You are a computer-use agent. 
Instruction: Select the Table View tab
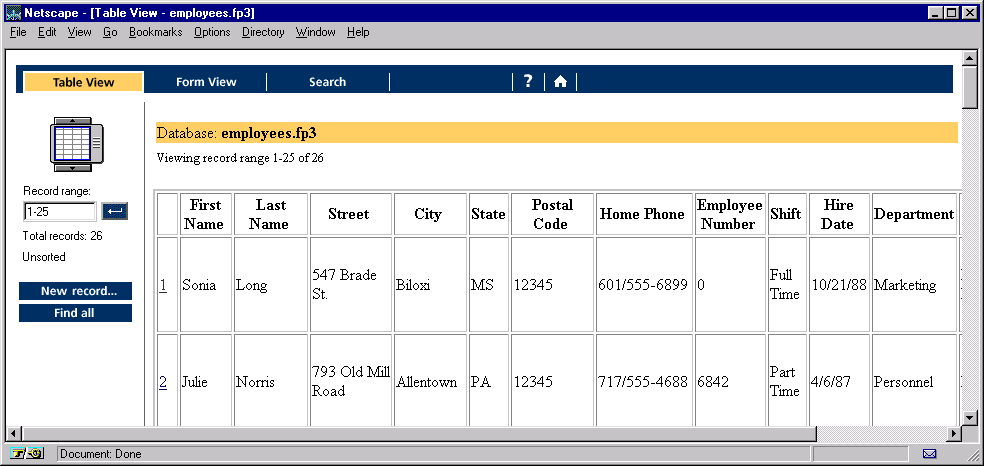point(83,82)
